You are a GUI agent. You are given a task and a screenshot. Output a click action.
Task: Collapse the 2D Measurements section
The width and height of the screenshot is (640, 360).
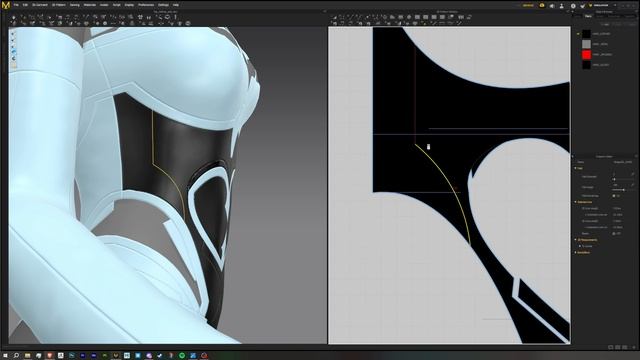pos(576,240)
